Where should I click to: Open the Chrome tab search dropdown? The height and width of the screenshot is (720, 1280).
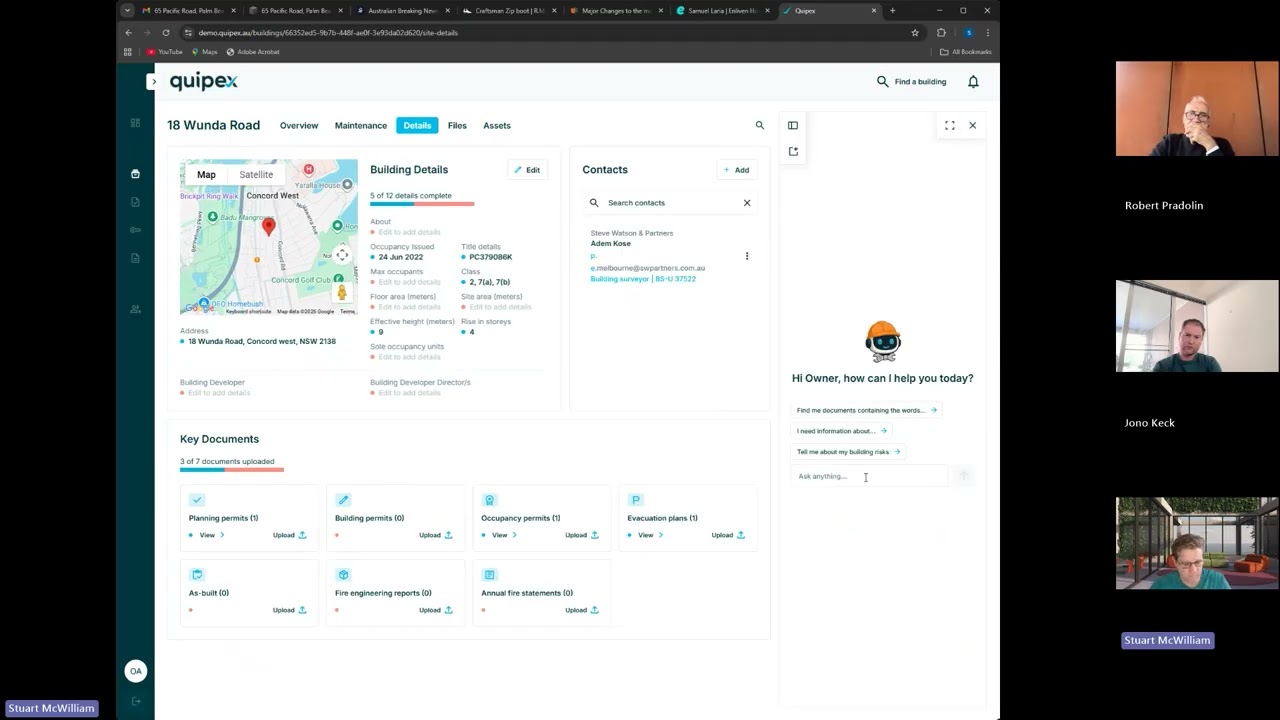click(x=127, y=11)
